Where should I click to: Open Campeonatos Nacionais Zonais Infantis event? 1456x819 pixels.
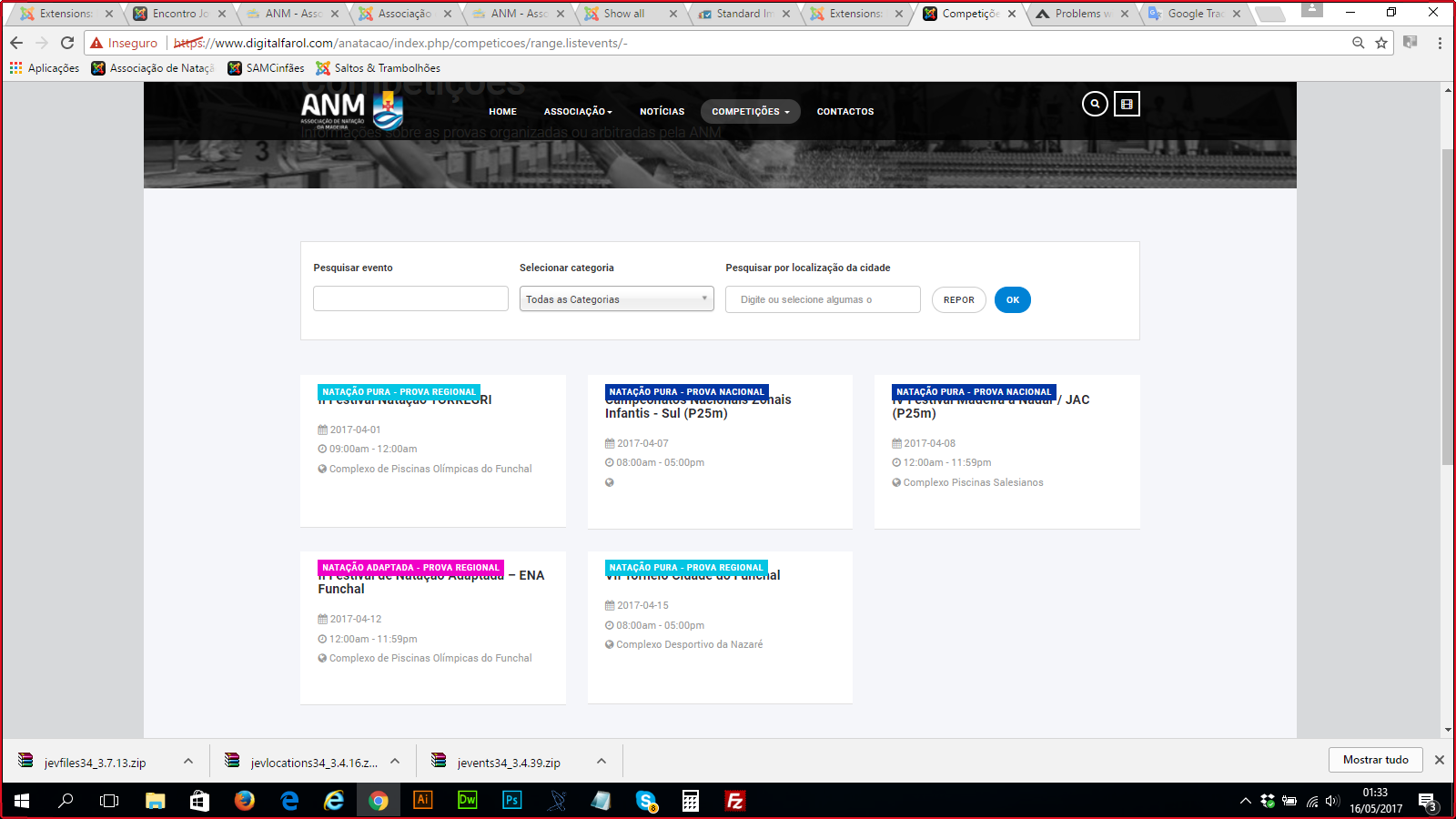[698, 406]
